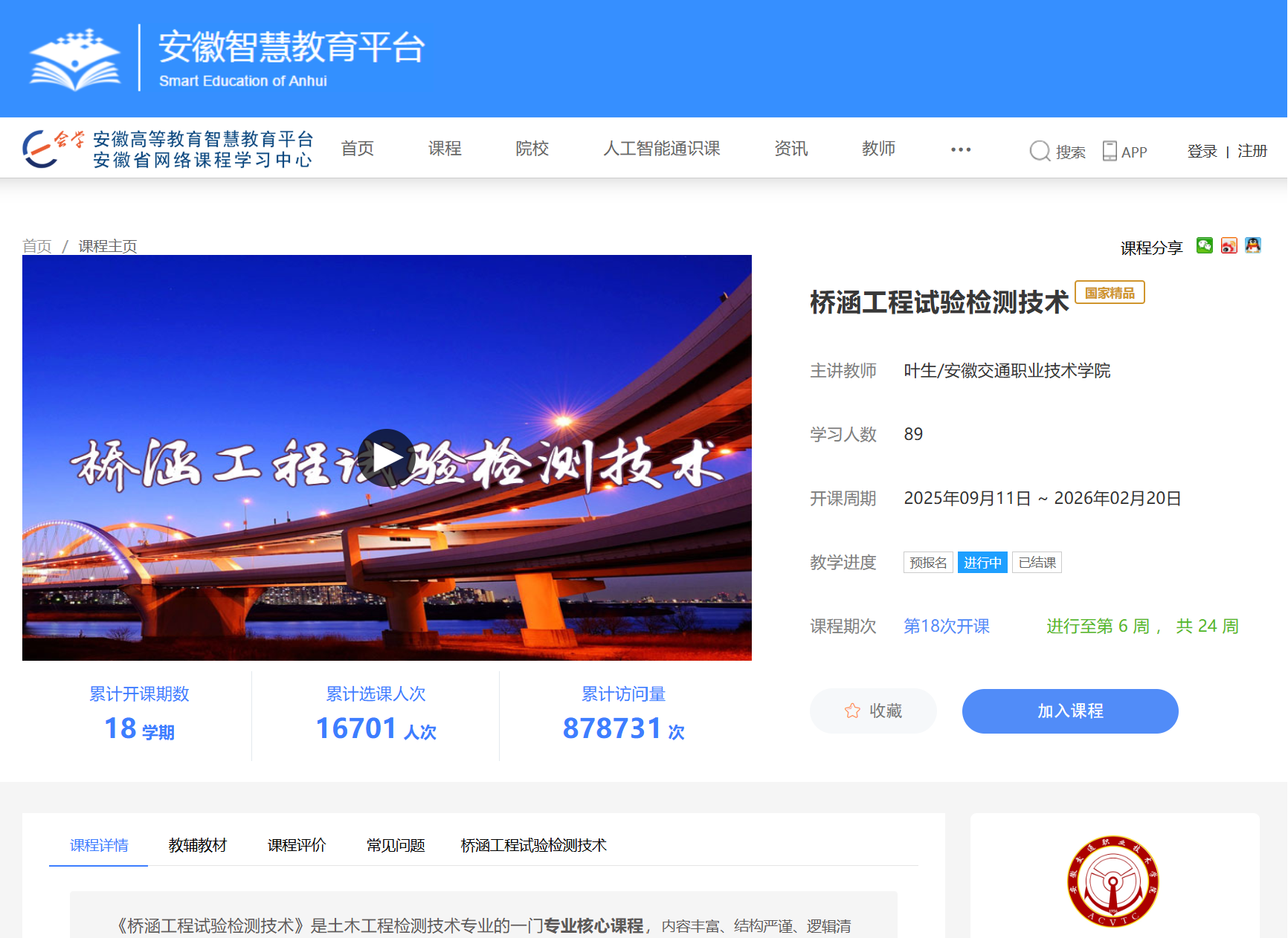Open the 第18次开课 session selector

pyautogui.click(x=947, y=627)
